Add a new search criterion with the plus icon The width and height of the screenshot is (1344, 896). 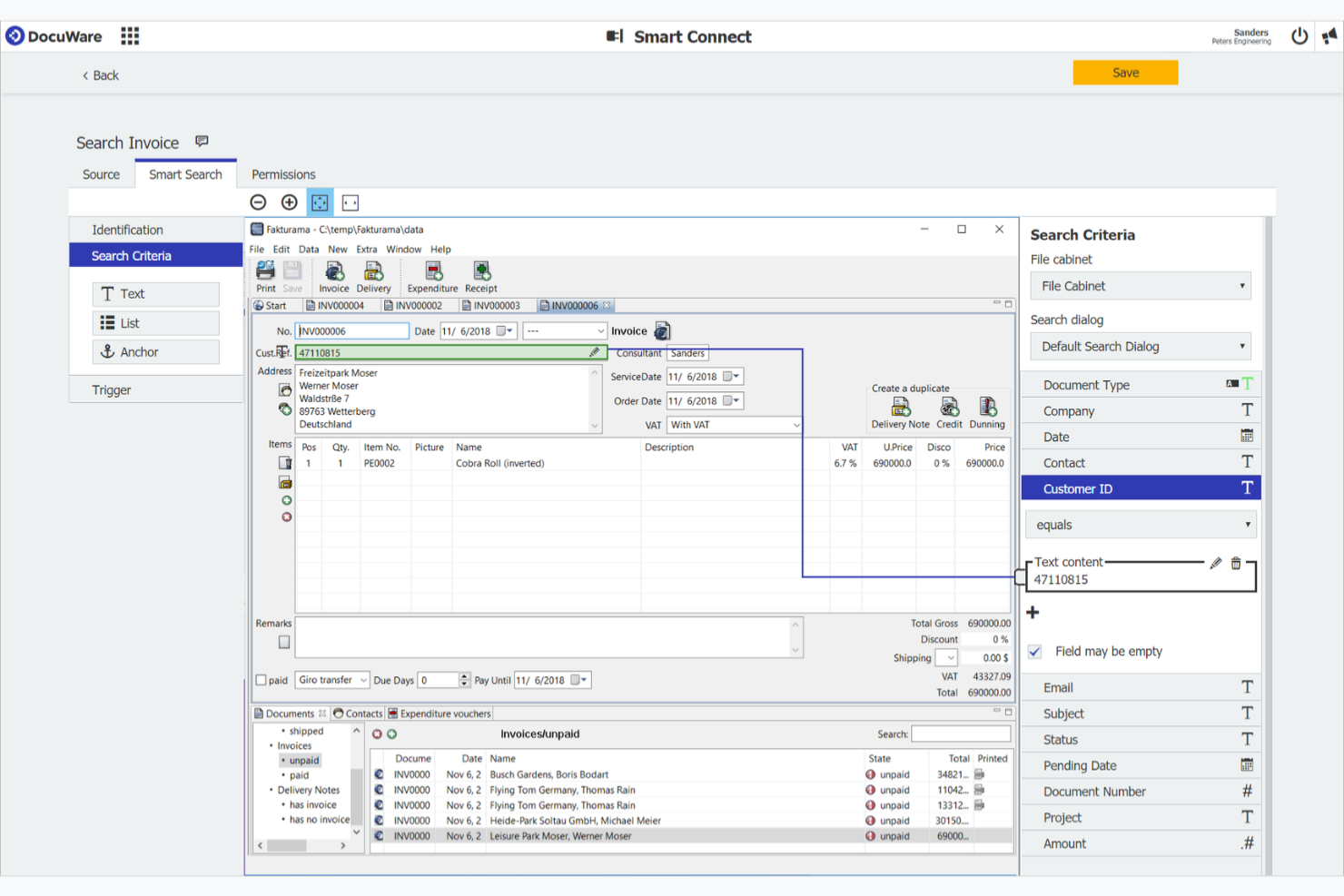(x=1033, y=612)
